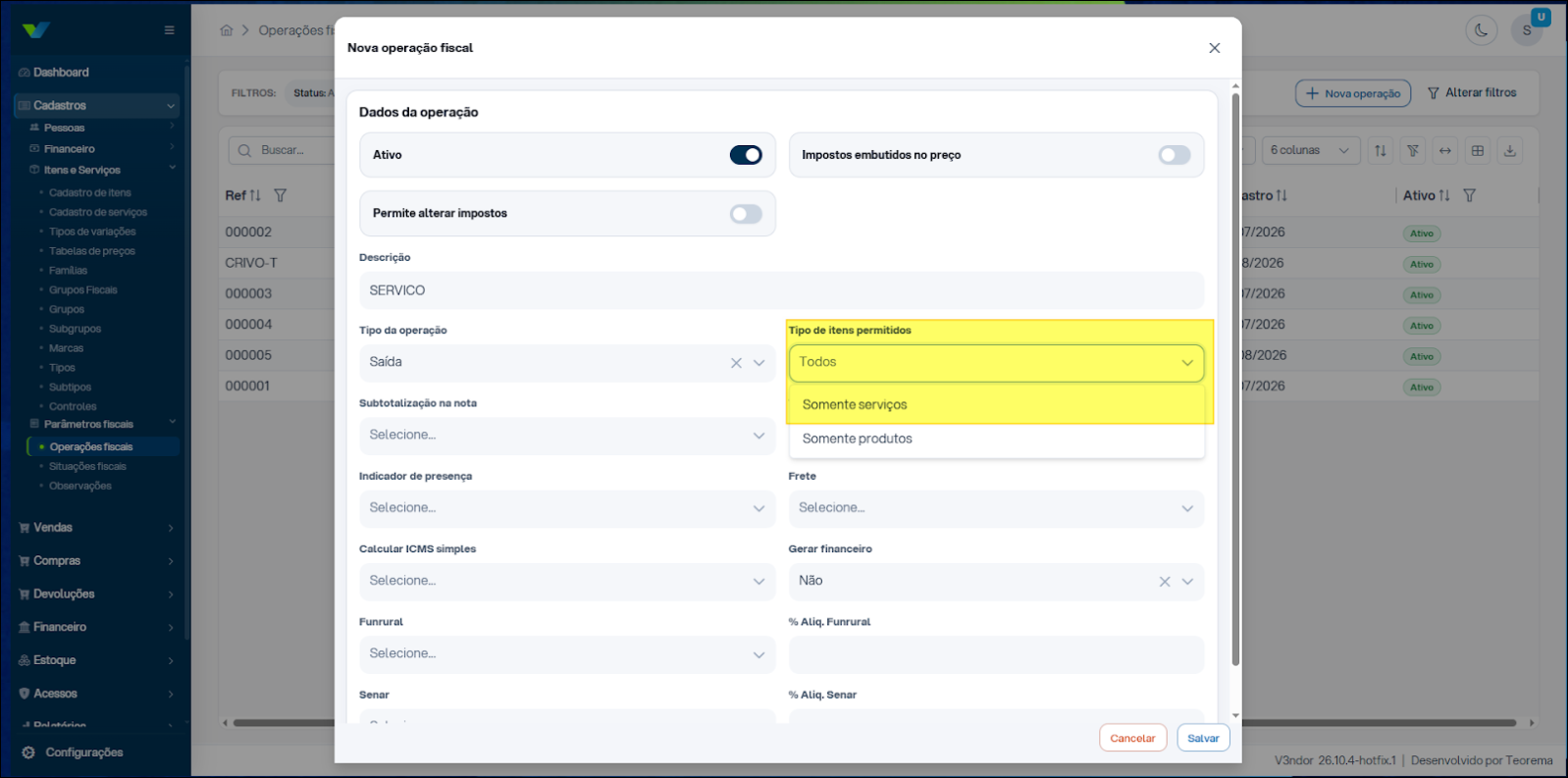
Task: Collapse the Cadastros sidebar section
Action: pos(96,105)
